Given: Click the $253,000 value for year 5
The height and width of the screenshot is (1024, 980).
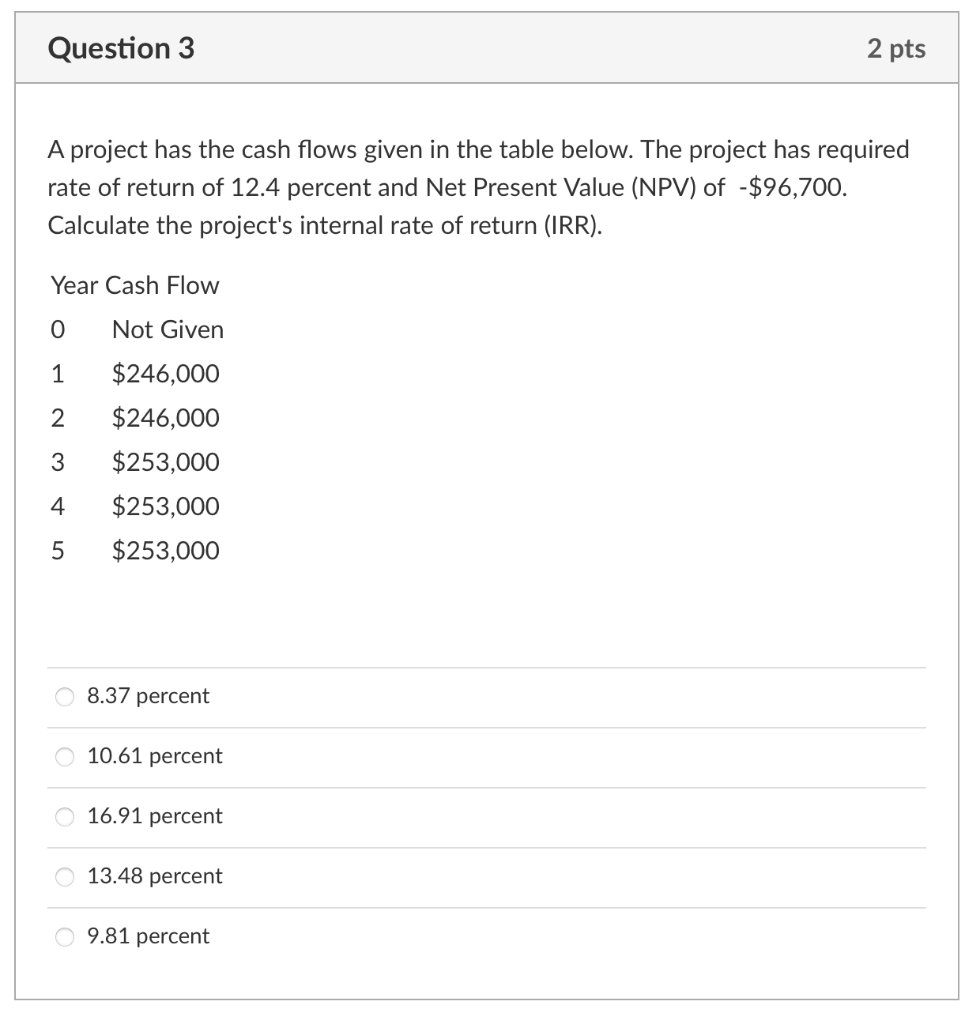Looking at the screenshot, I should pos(165,549).
